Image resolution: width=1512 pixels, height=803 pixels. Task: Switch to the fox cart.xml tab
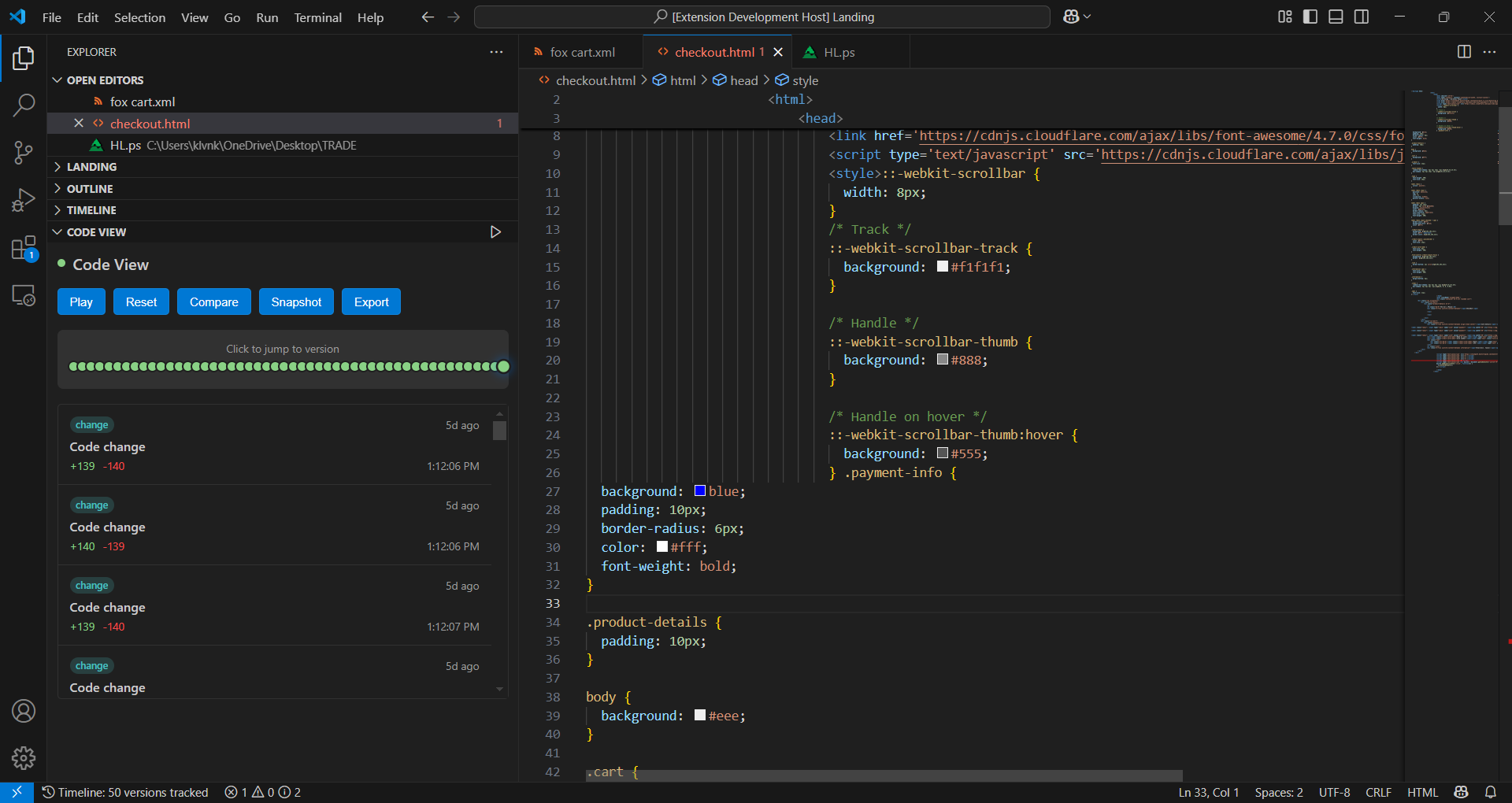[x=582, y=52]
